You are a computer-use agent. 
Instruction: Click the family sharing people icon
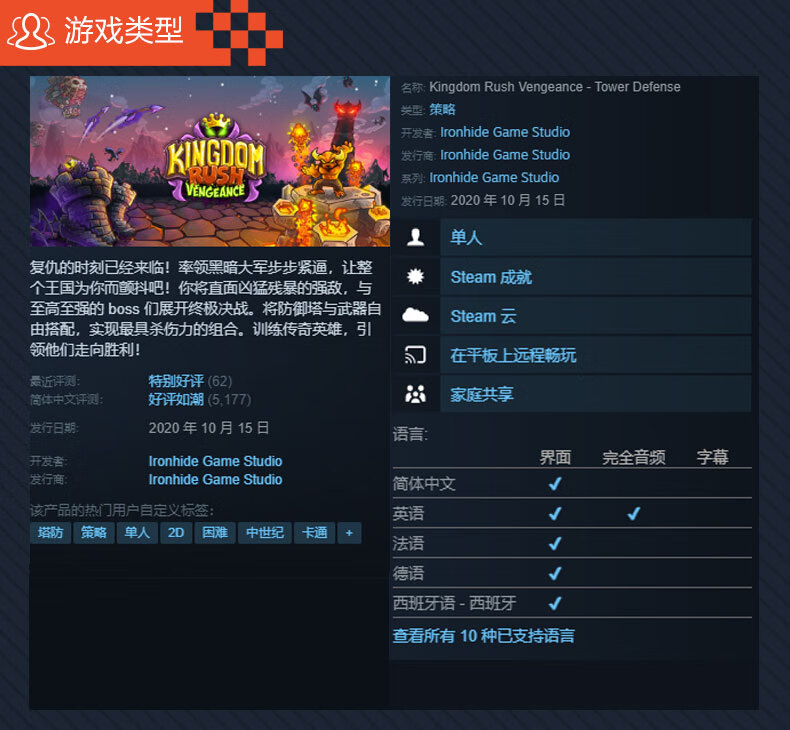pyautogui.click(x=415, y=394)
